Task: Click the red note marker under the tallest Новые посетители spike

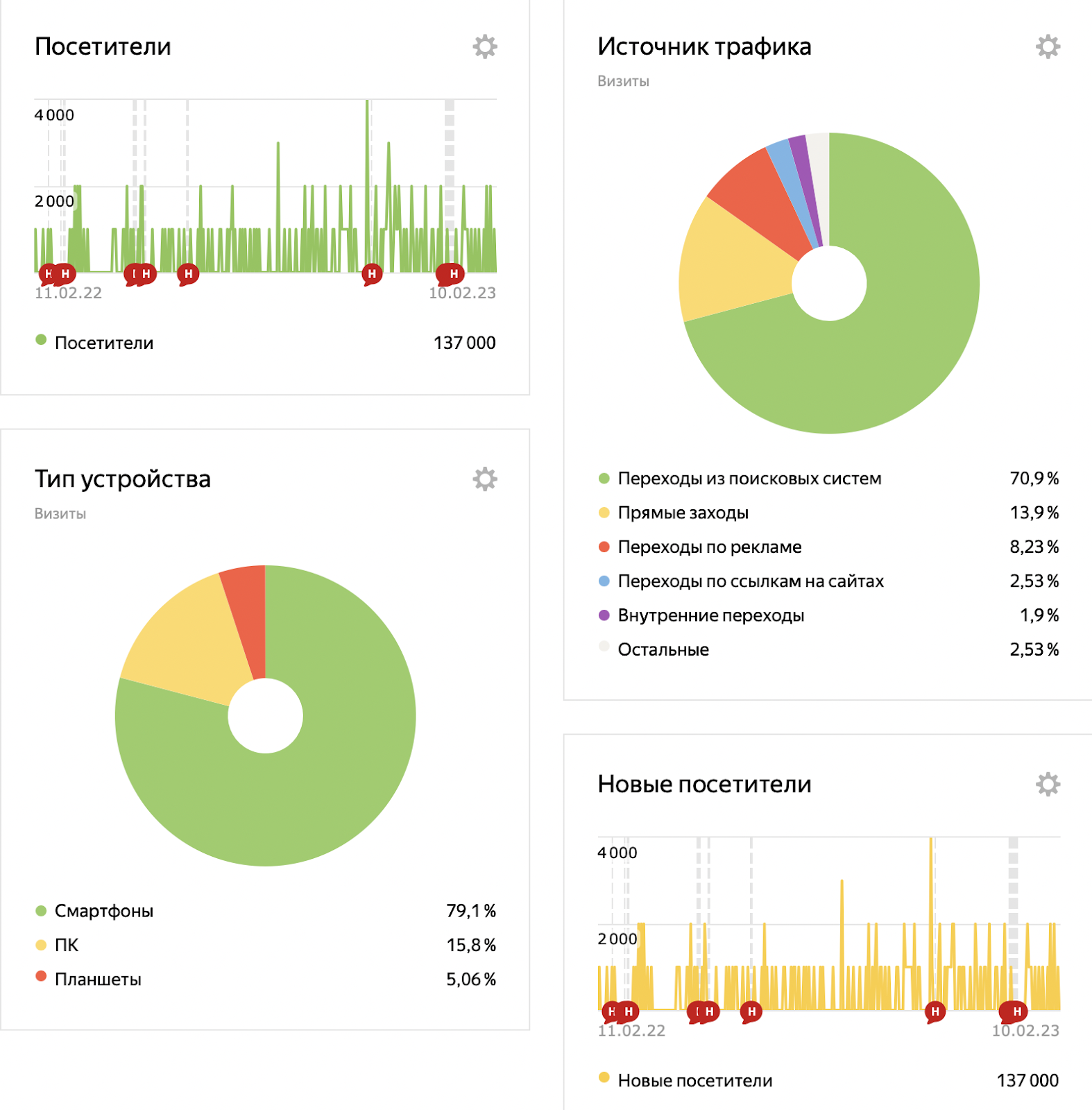Action: tap(935, 1012)
